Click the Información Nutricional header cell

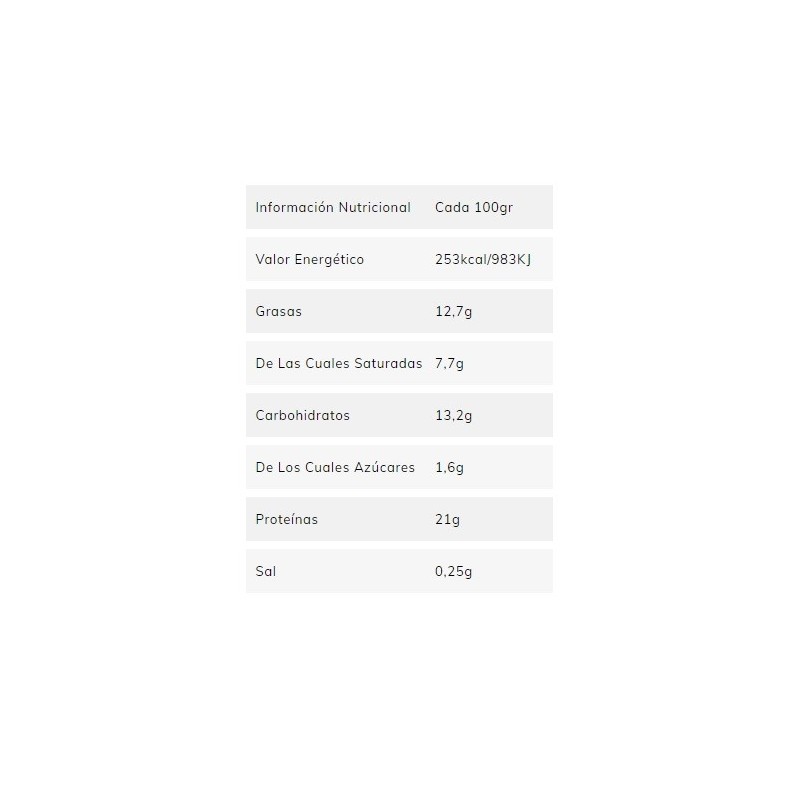click(333, 207)
